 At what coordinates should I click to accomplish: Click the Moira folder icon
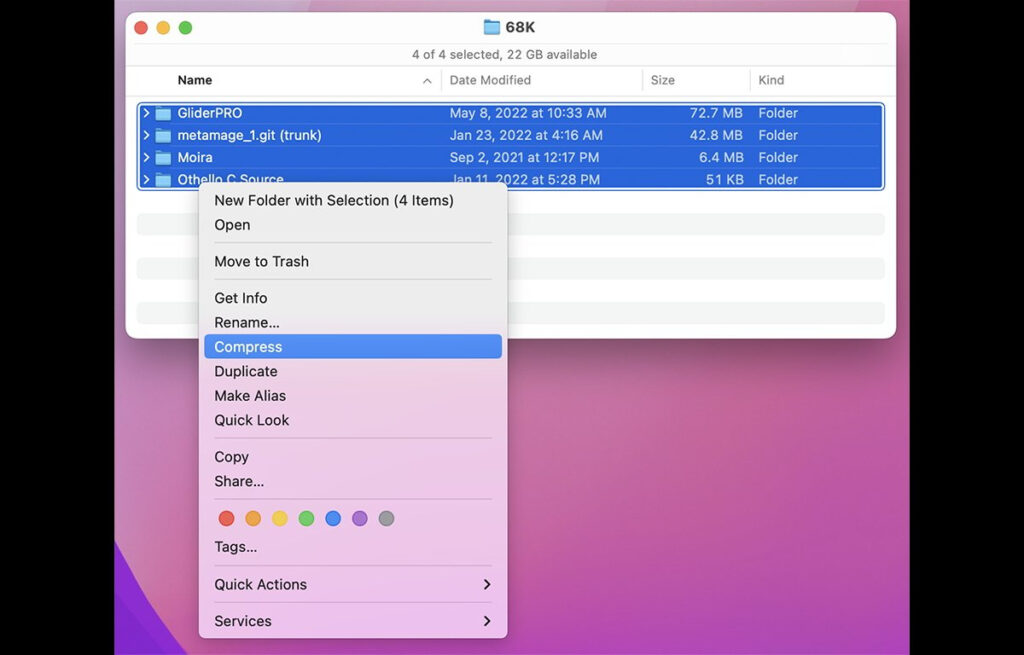tap(163, 158)
